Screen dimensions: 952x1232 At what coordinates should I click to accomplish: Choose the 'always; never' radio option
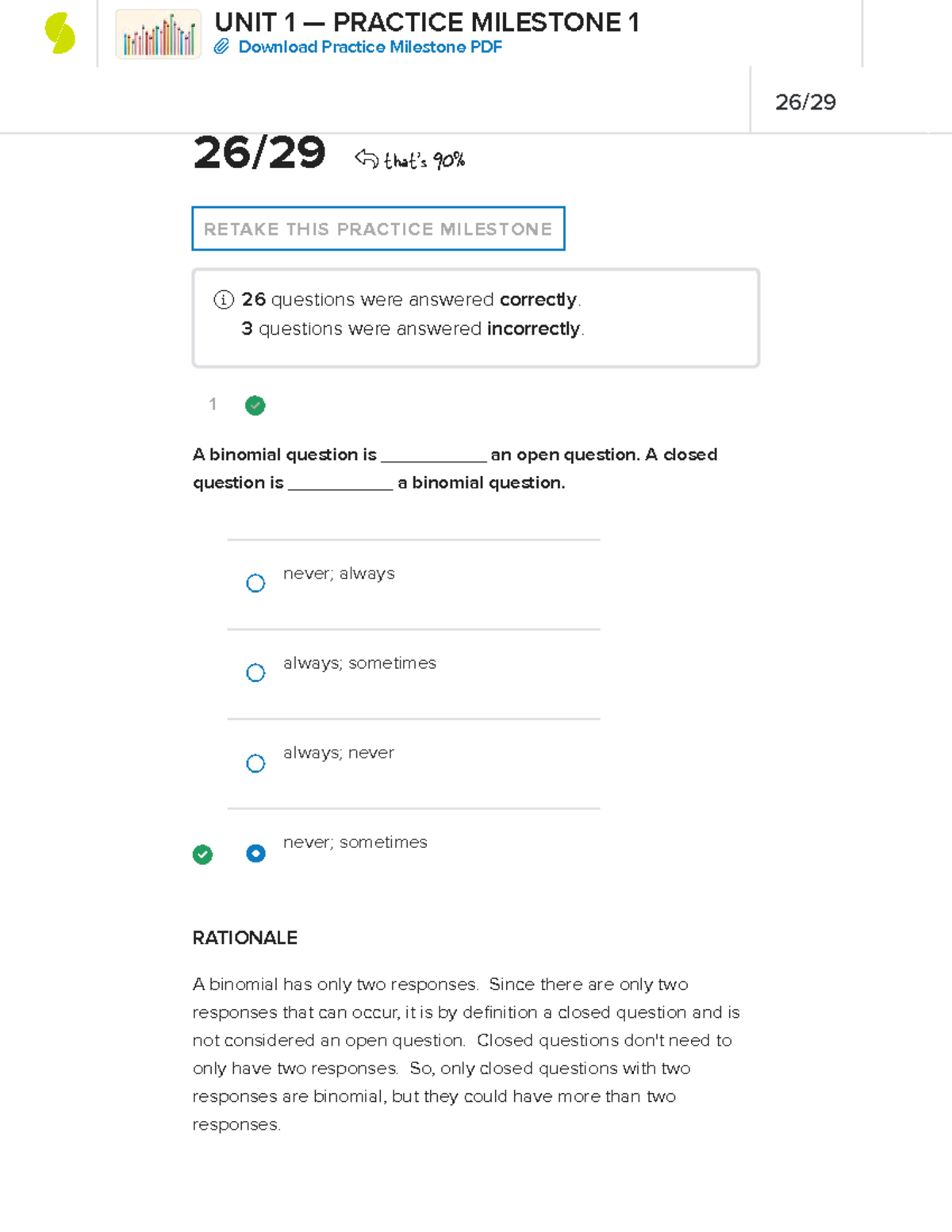[x=255, y=763]
